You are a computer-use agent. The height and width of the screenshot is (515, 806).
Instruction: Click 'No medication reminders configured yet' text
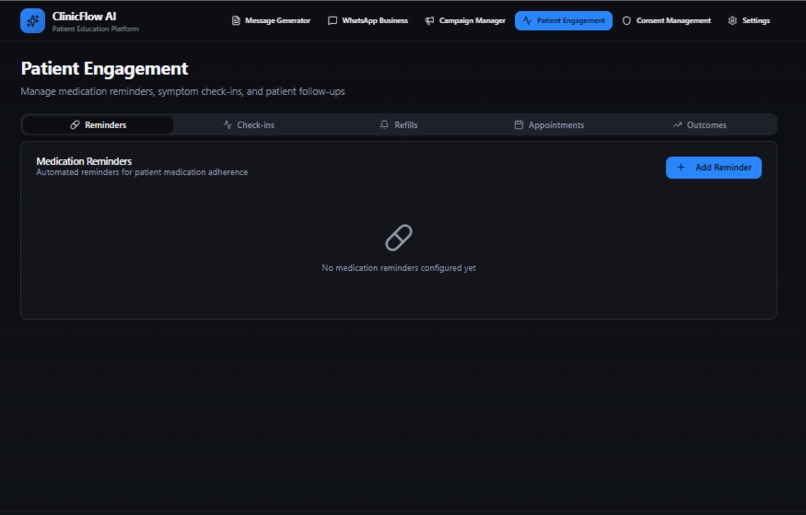[x=399, y=268]
